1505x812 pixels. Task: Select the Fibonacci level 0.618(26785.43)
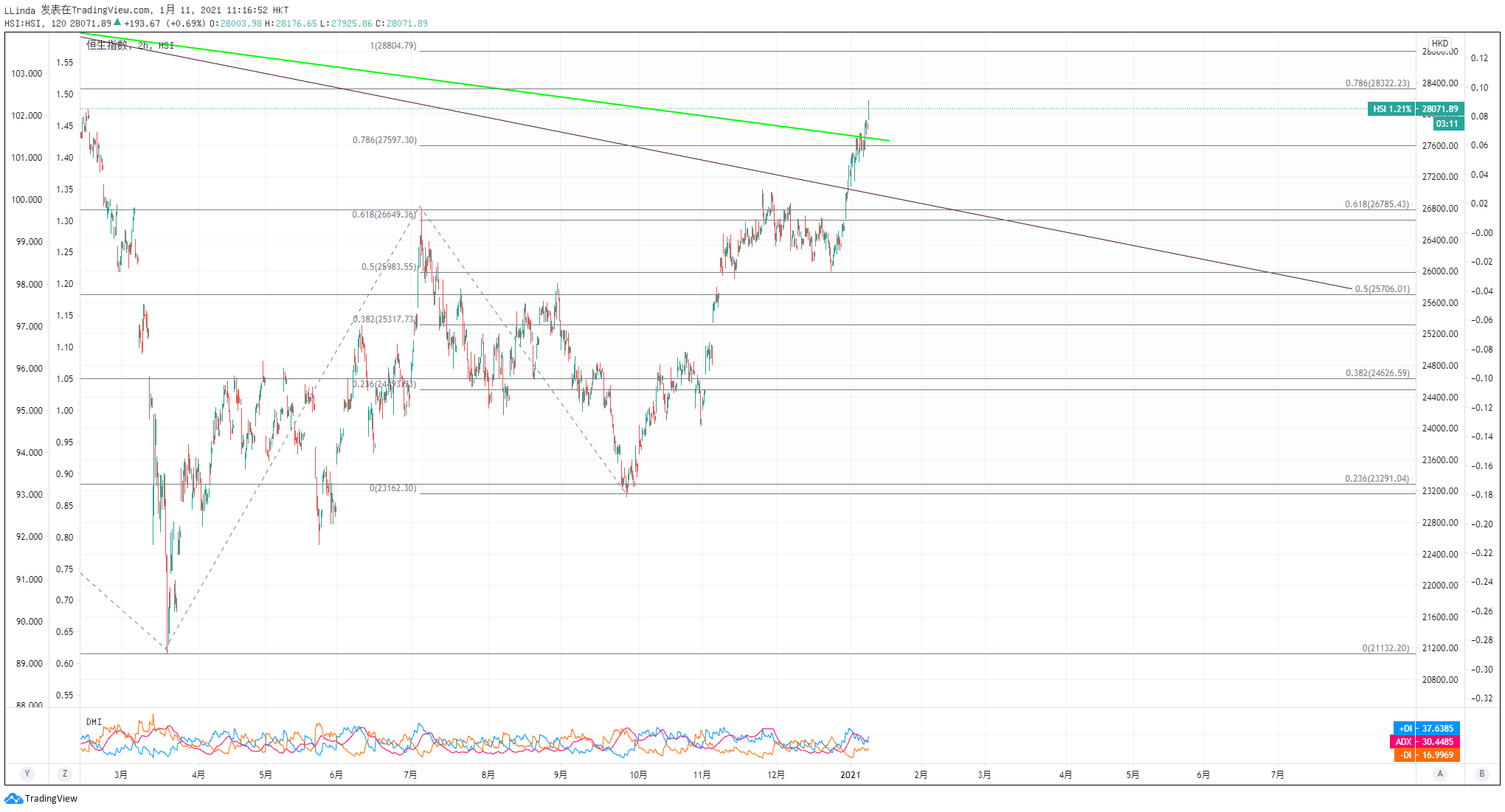tap(1377, 204)
